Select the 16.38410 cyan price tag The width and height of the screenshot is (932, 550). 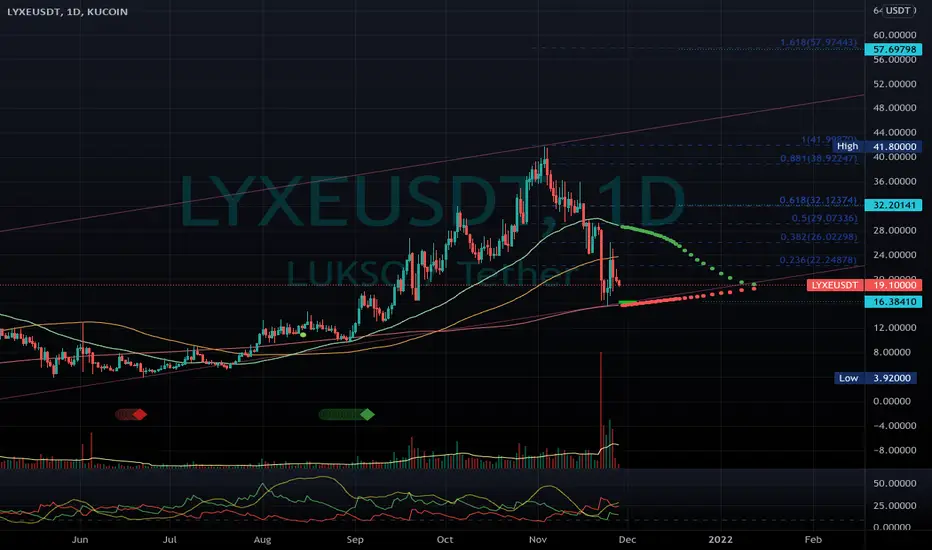coord(894,302)
